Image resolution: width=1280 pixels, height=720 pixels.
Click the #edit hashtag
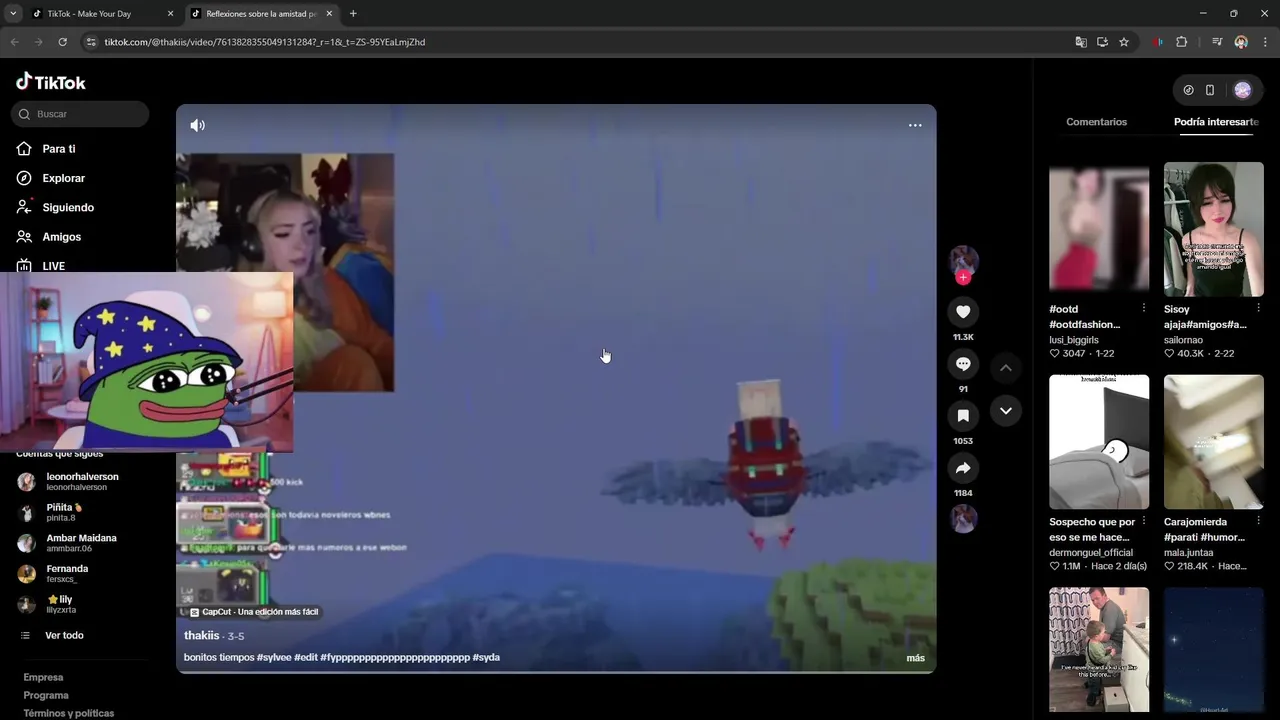[x=305, y=657]
